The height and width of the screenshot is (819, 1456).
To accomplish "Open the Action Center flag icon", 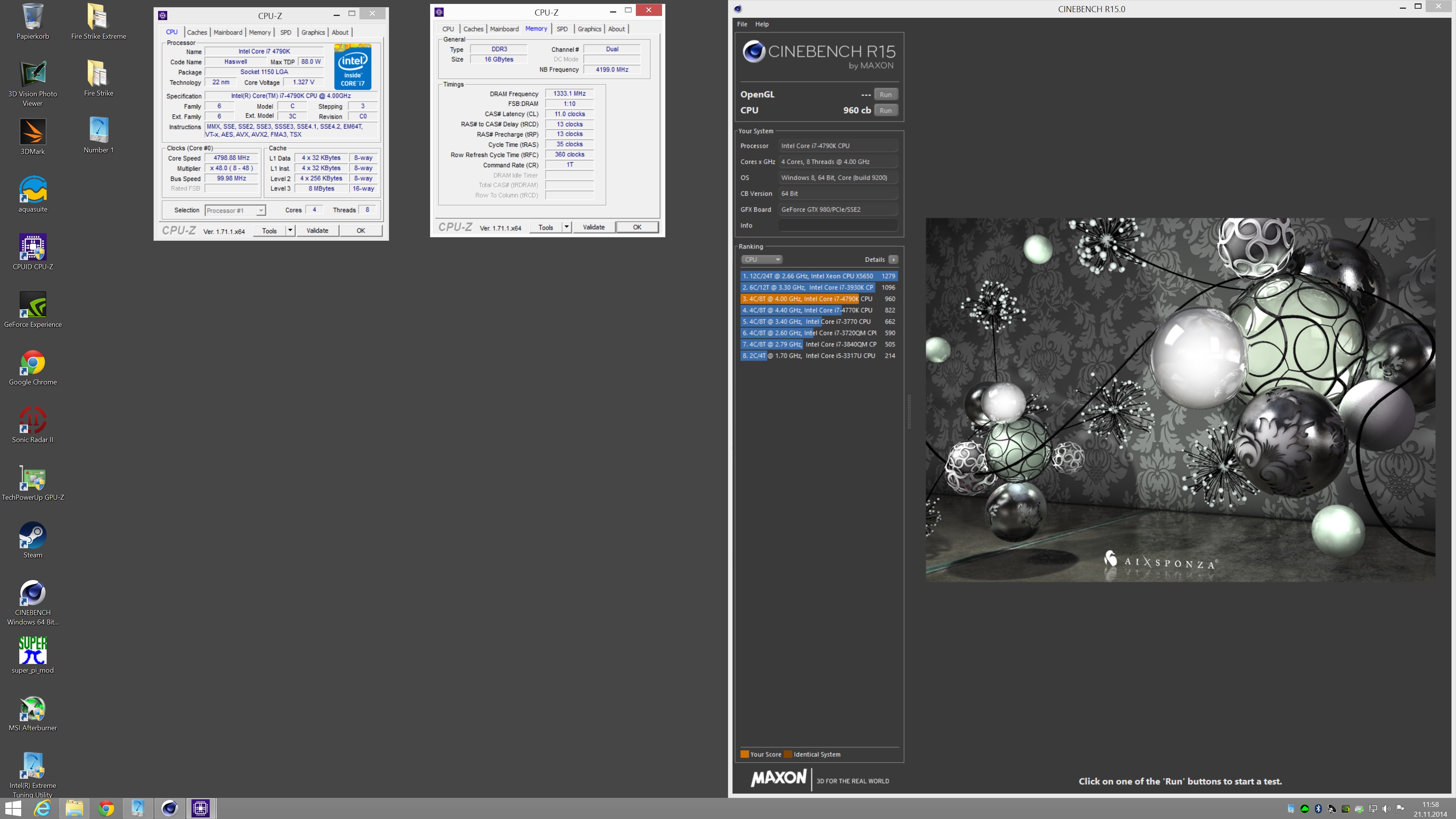I will [x=1400, y=809].
